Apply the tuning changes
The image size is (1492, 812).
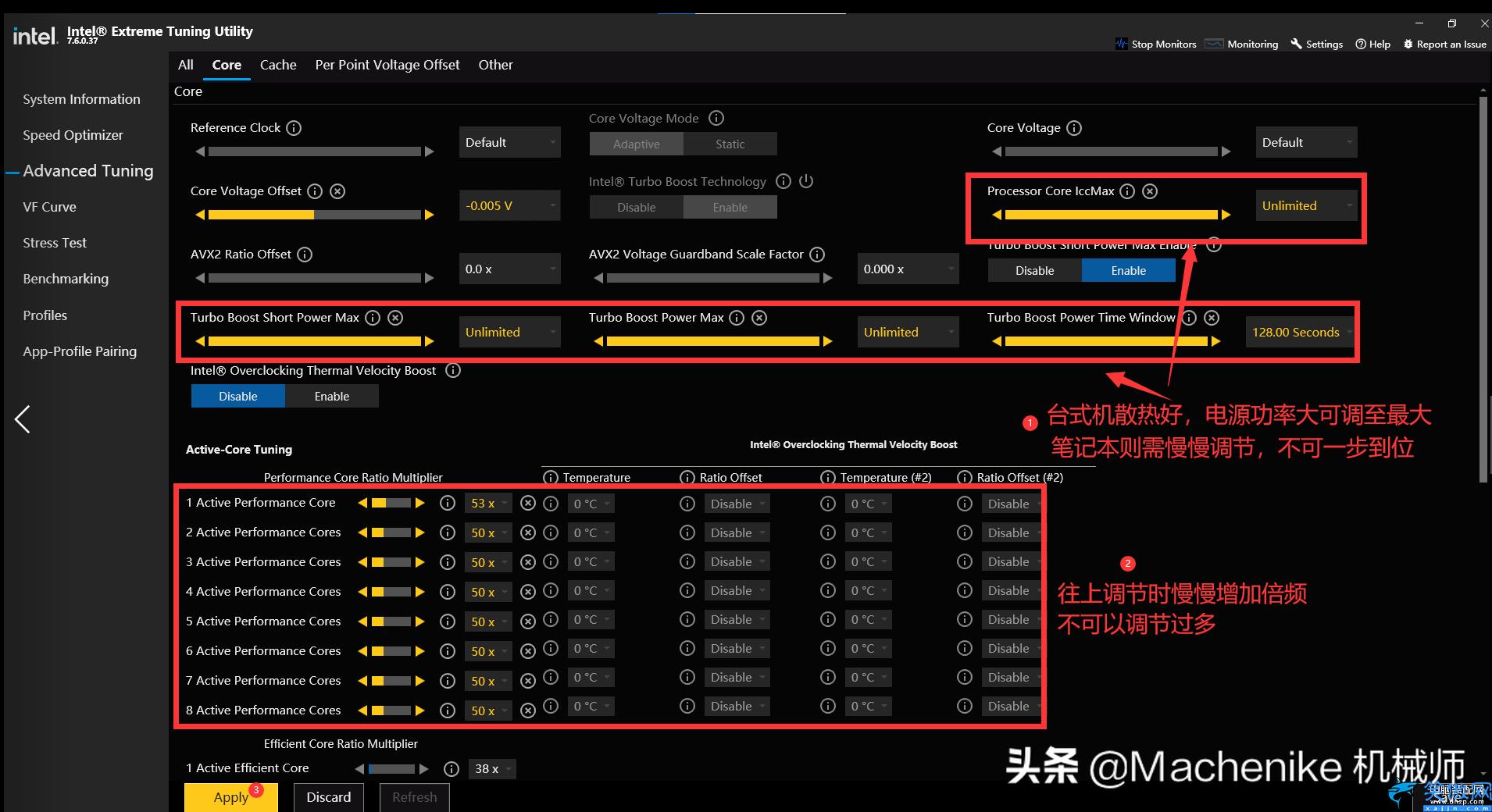(231, 797)
